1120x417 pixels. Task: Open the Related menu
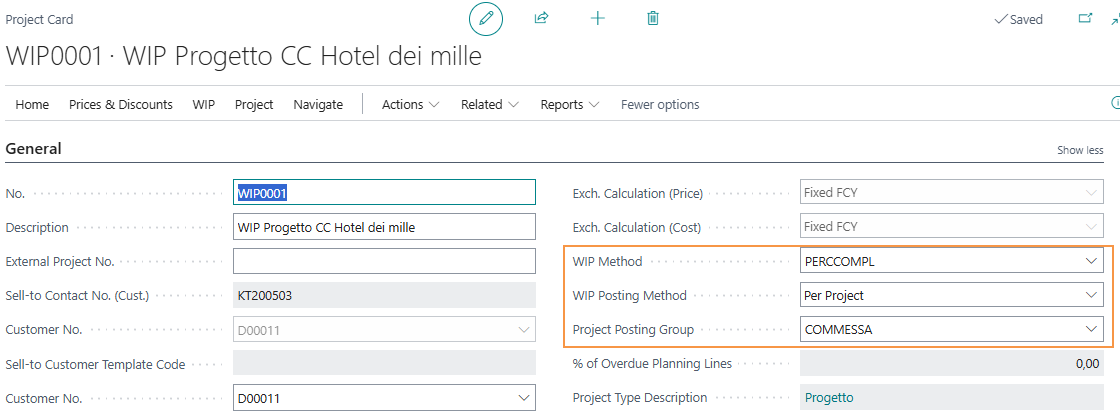[489, 104]
